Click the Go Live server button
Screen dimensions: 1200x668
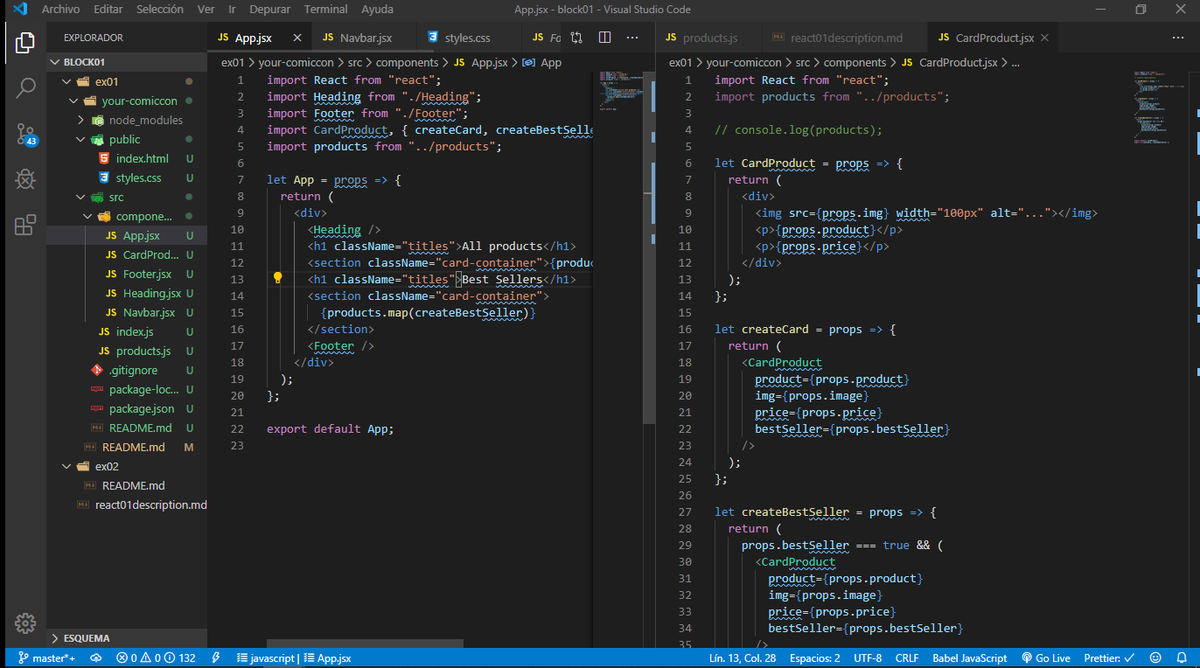pos(1046,658)
